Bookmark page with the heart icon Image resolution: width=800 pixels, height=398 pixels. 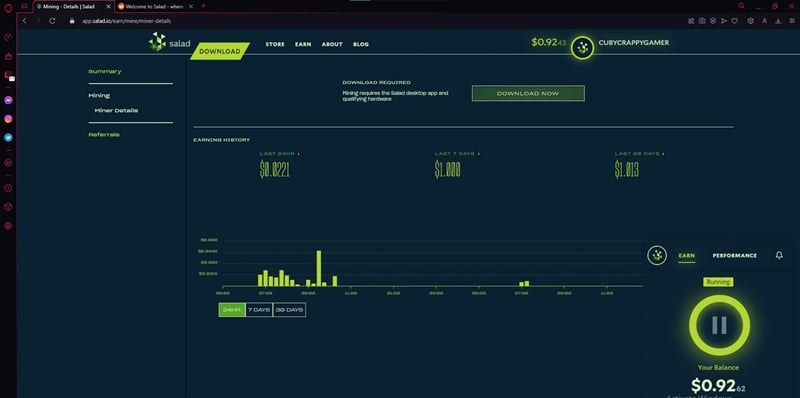click(735, 21)
